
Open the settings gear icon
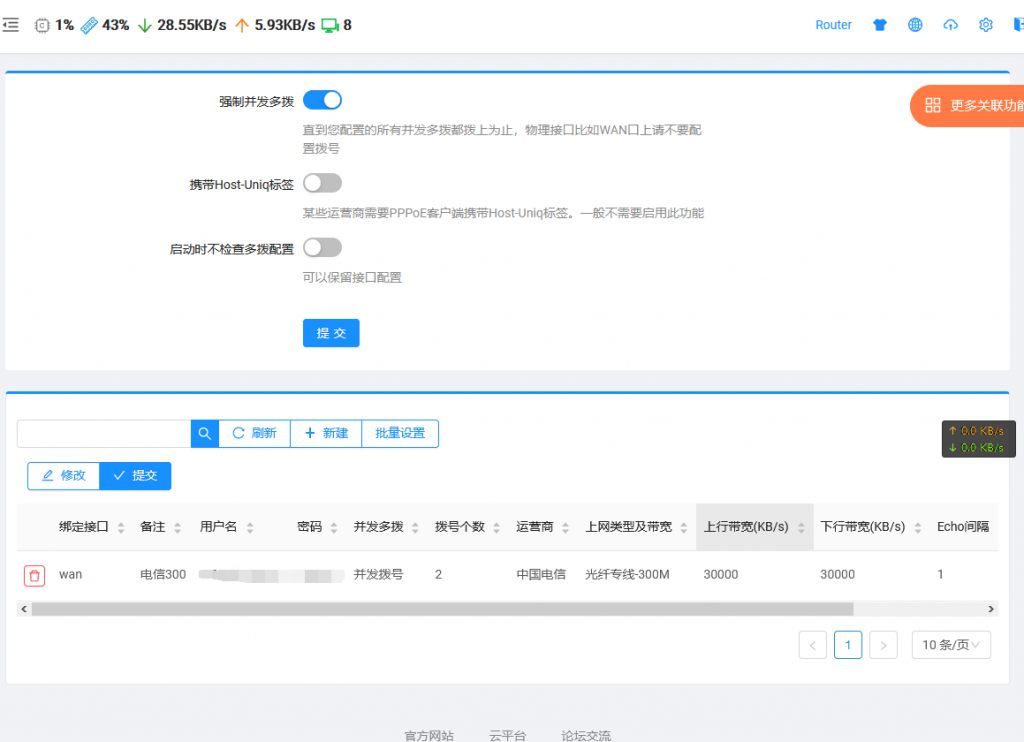click(x=985, y=25)
